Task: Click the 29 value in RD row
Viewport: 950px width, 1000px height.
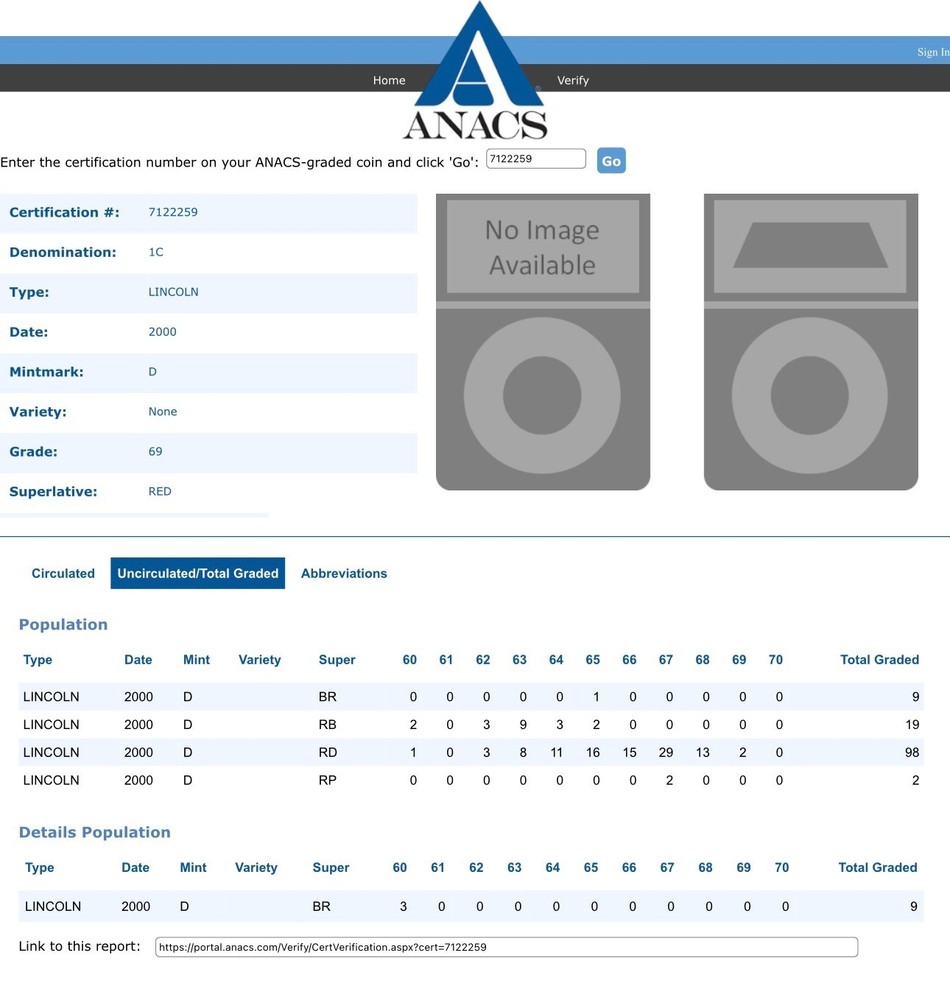Action: click(x=666, y=753)
